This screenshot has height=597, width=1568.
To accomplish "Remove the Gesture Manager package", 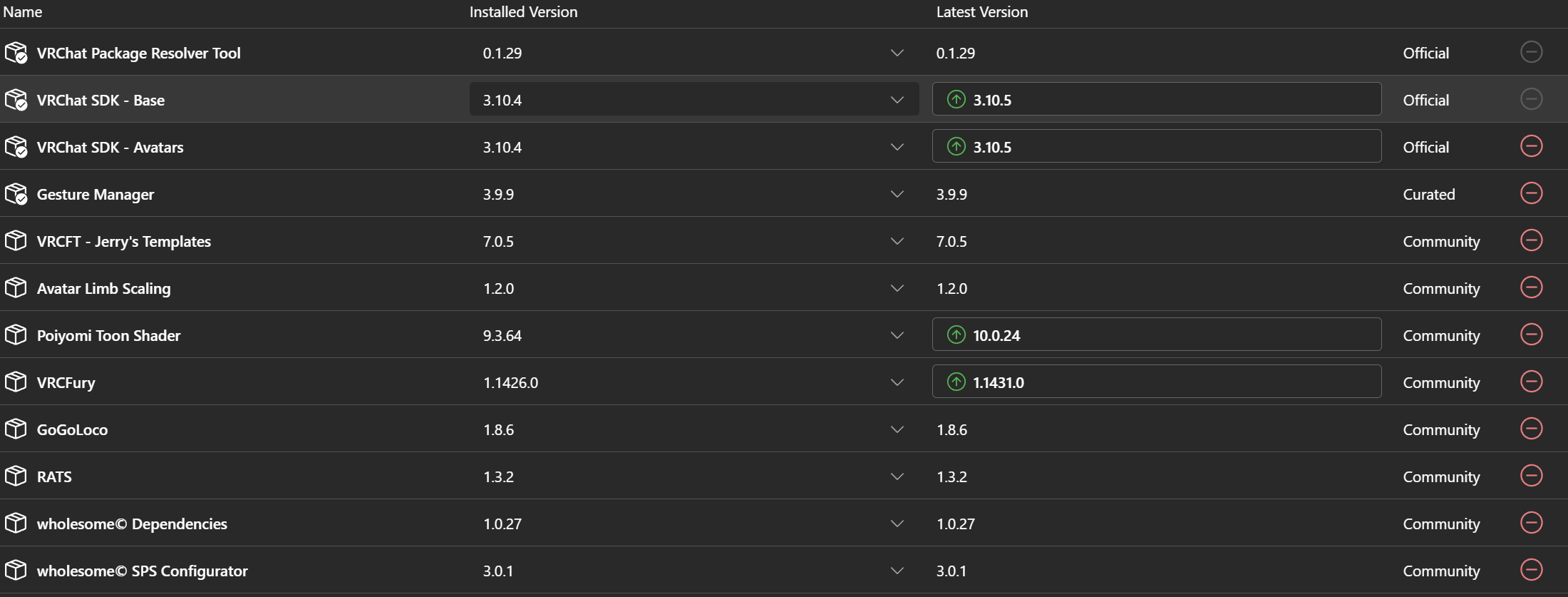I will (x=1531, y=193).
